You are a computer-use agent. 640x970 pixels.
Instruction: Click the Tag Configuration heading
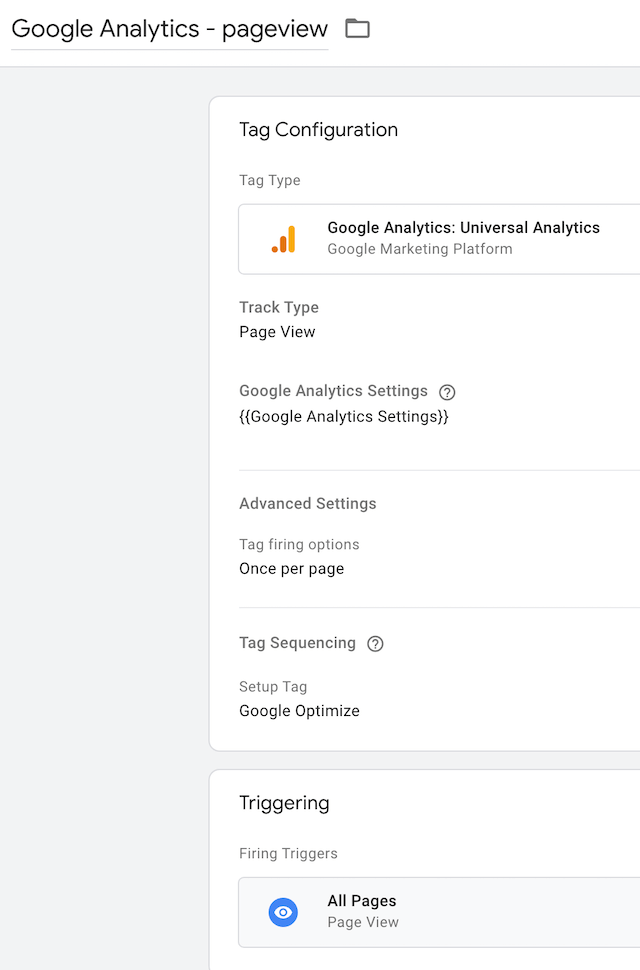coord(318,130)
